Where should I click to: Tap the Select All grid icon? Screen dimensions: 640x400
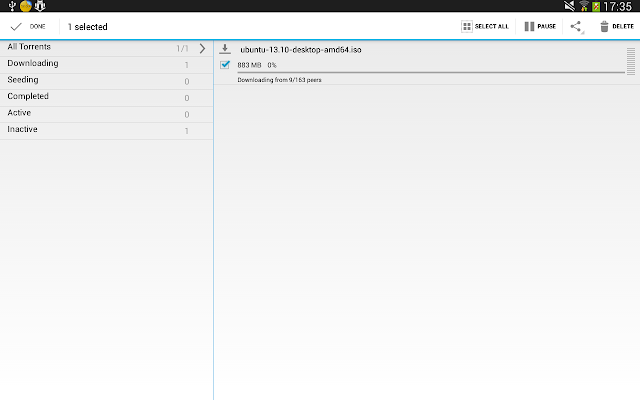tap(467, 27)
